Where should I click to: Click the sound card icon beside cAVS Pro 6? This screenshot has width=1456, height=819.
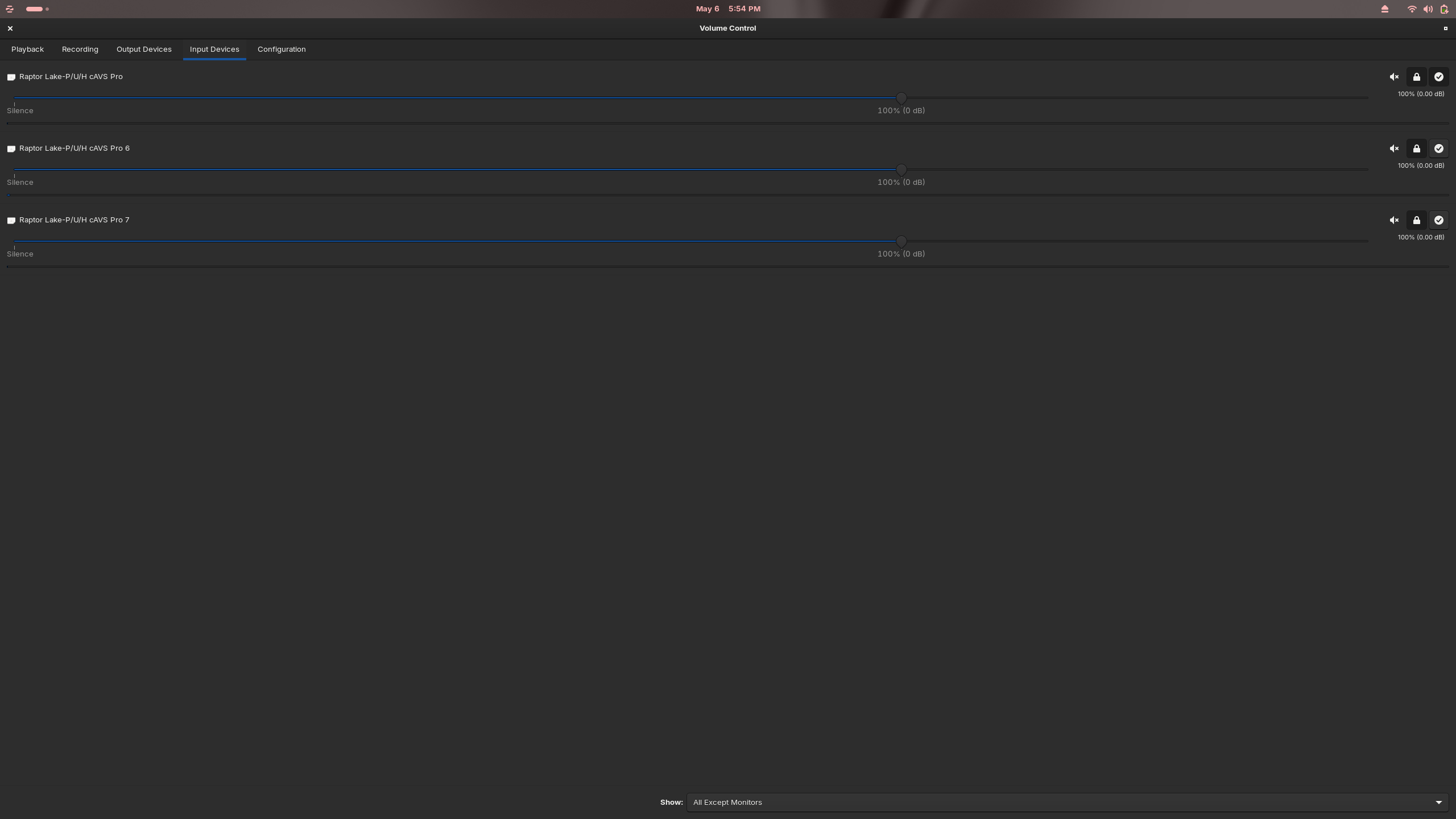click(11, 148)
